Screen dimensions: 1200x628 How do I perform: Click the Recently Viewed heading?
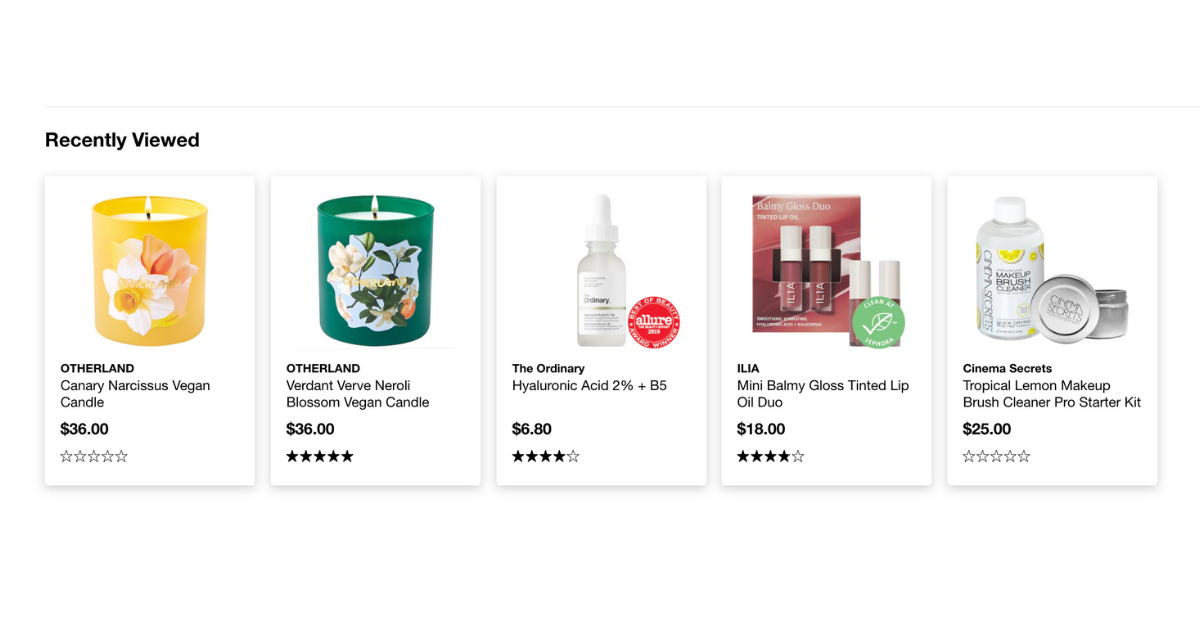[122, 140]
